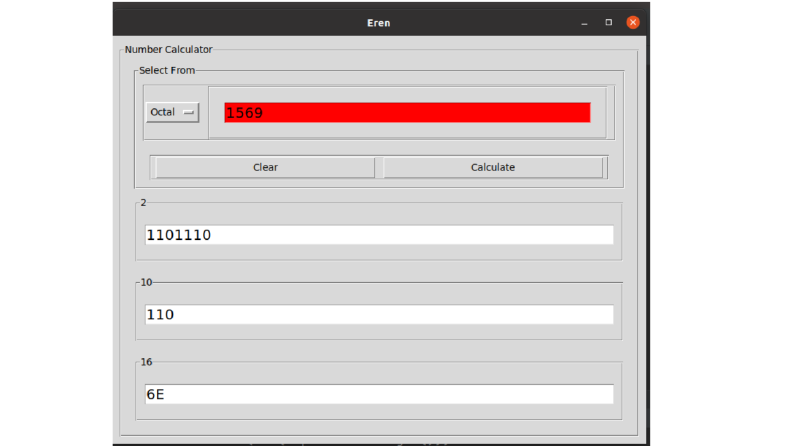The image size is (793, 446).
Task: Click the red input field showing 1569
Action: (x=407, y=112)
